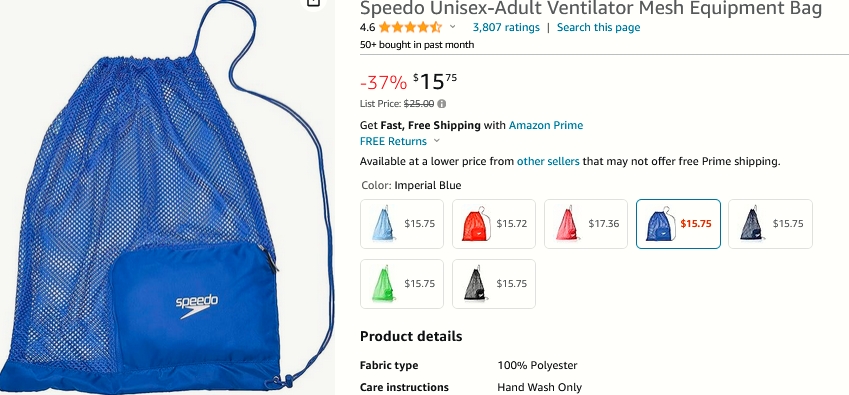Click the $25.00 list price text
Screen dimensions: 849x395
(x=419, y=104)
